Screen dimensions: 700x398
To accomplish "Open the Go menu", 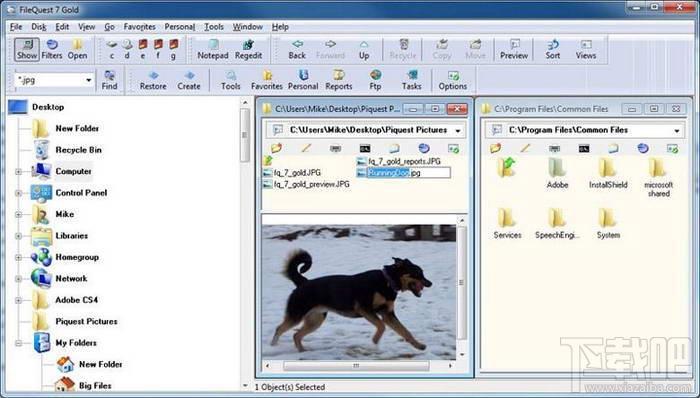I will (109, 27).
